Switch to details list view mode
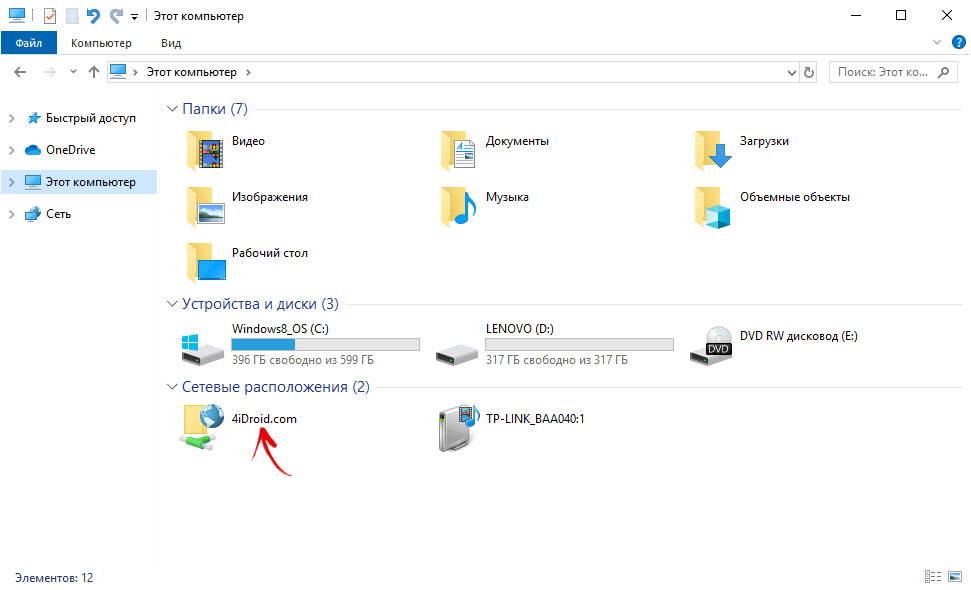Viewport: 971px width, 590px height. (932, 577)
